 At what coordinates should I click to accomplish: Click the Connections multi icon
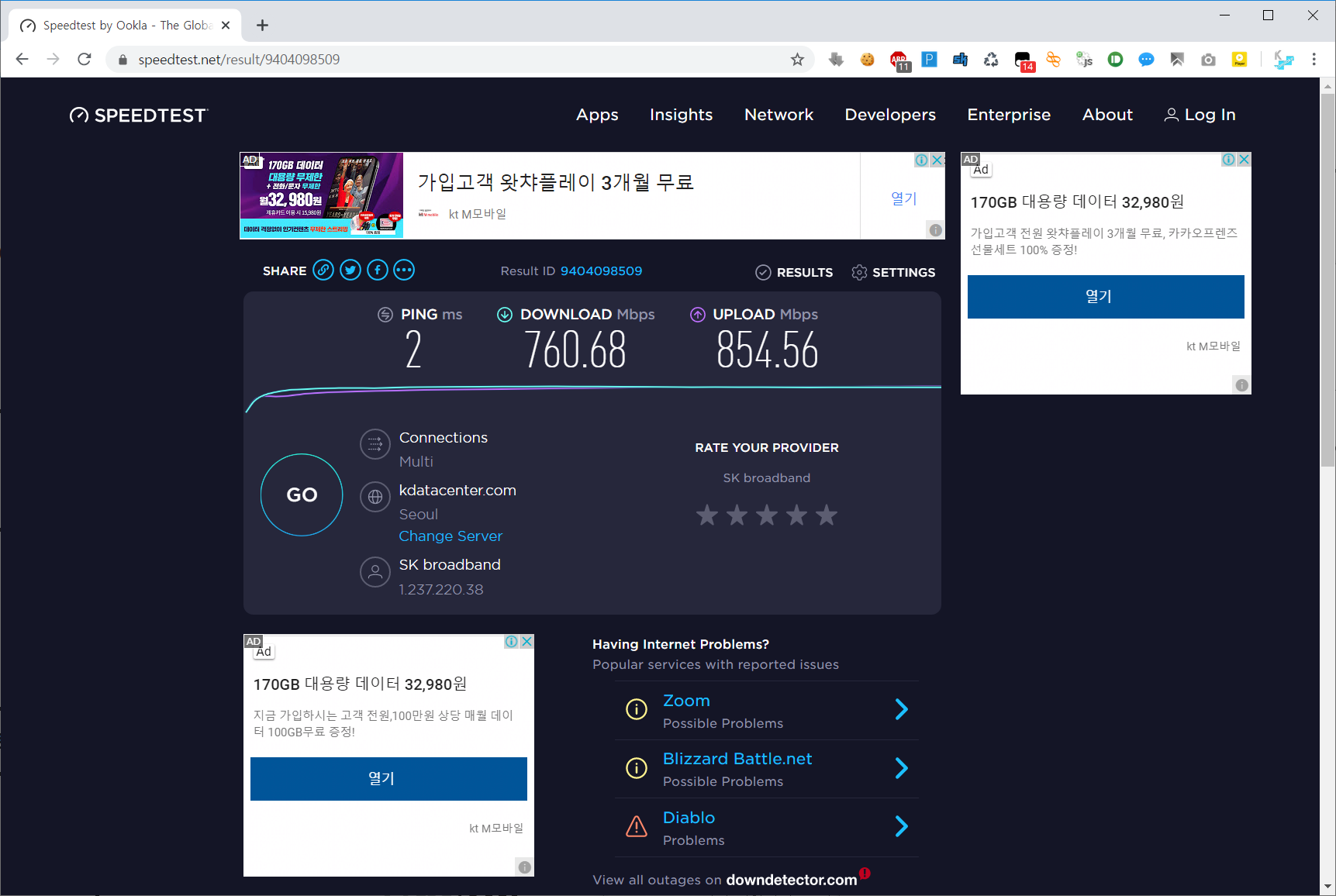pos(375,444)
